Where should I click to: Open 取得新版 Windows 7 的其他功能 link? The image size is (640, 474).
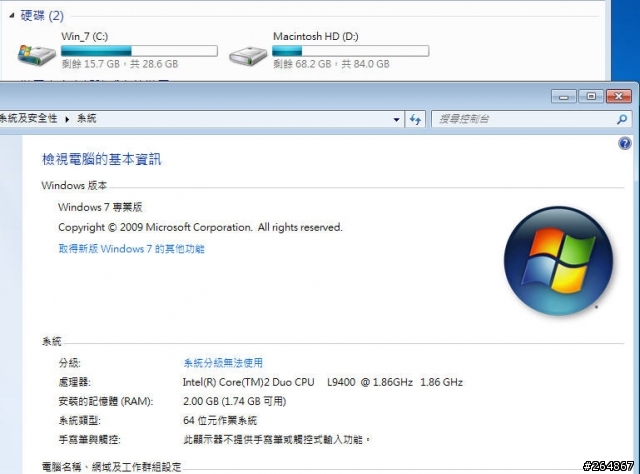pyautogui.click(x=131, y=249)
